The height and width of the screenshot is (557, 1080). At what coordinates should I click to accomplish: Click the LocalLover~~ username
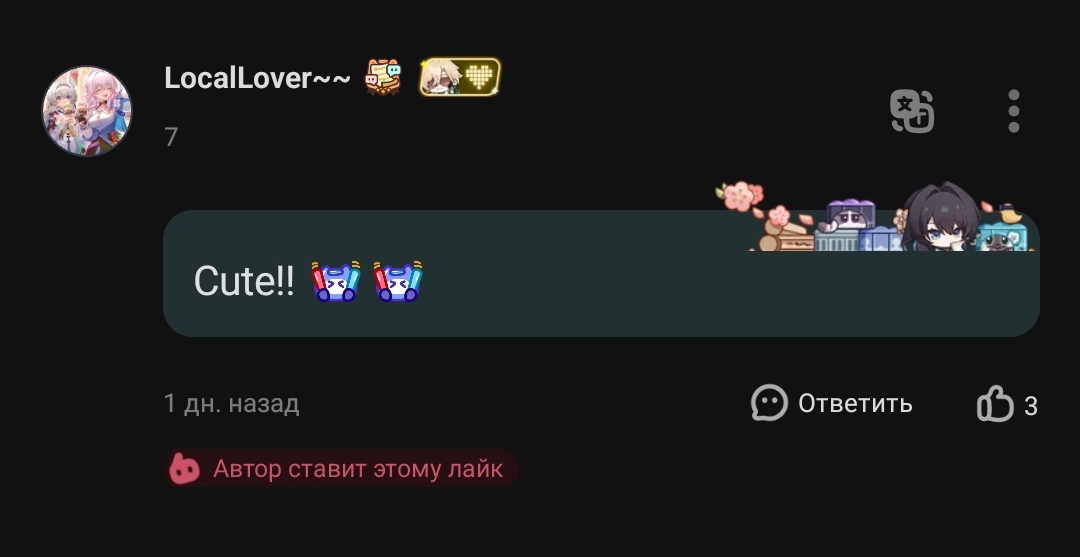tap(257, 78)
